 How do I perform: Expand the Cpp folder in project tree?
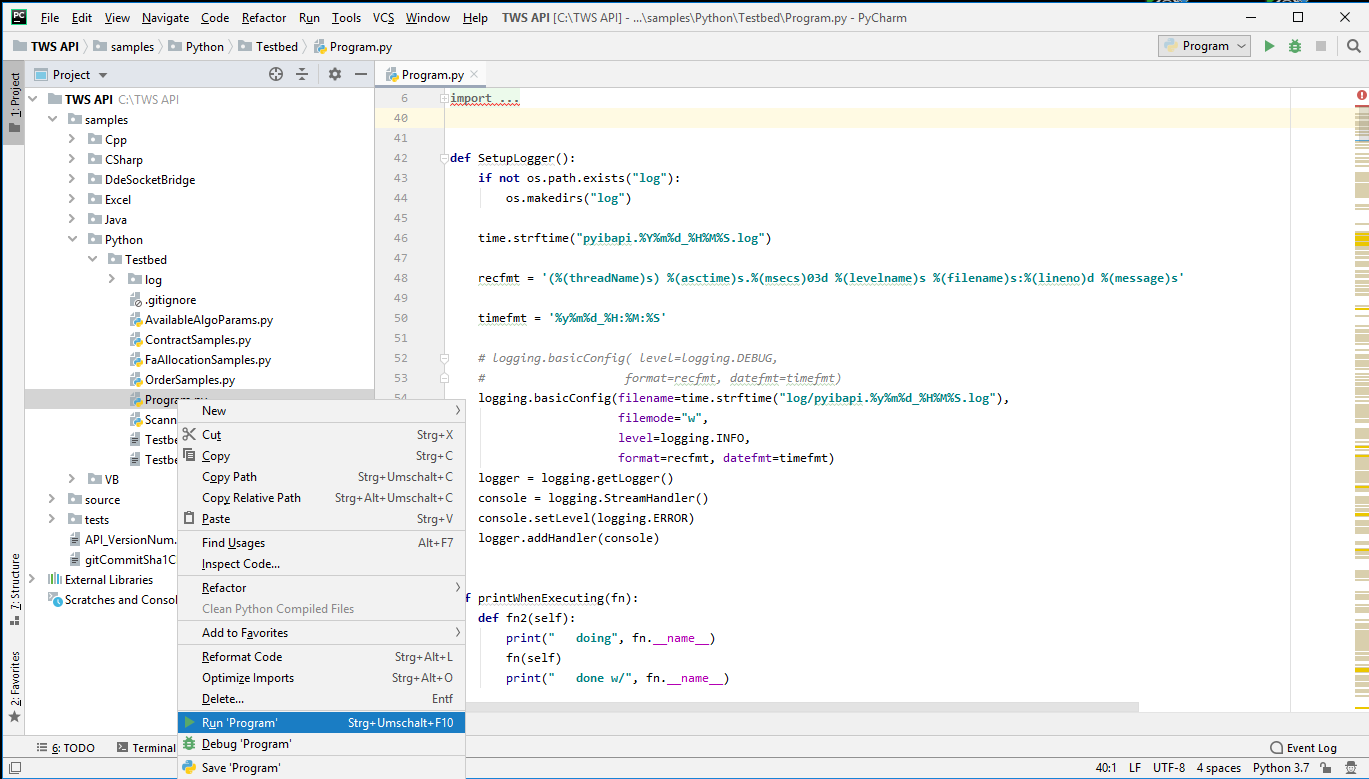tap(72, 140)
